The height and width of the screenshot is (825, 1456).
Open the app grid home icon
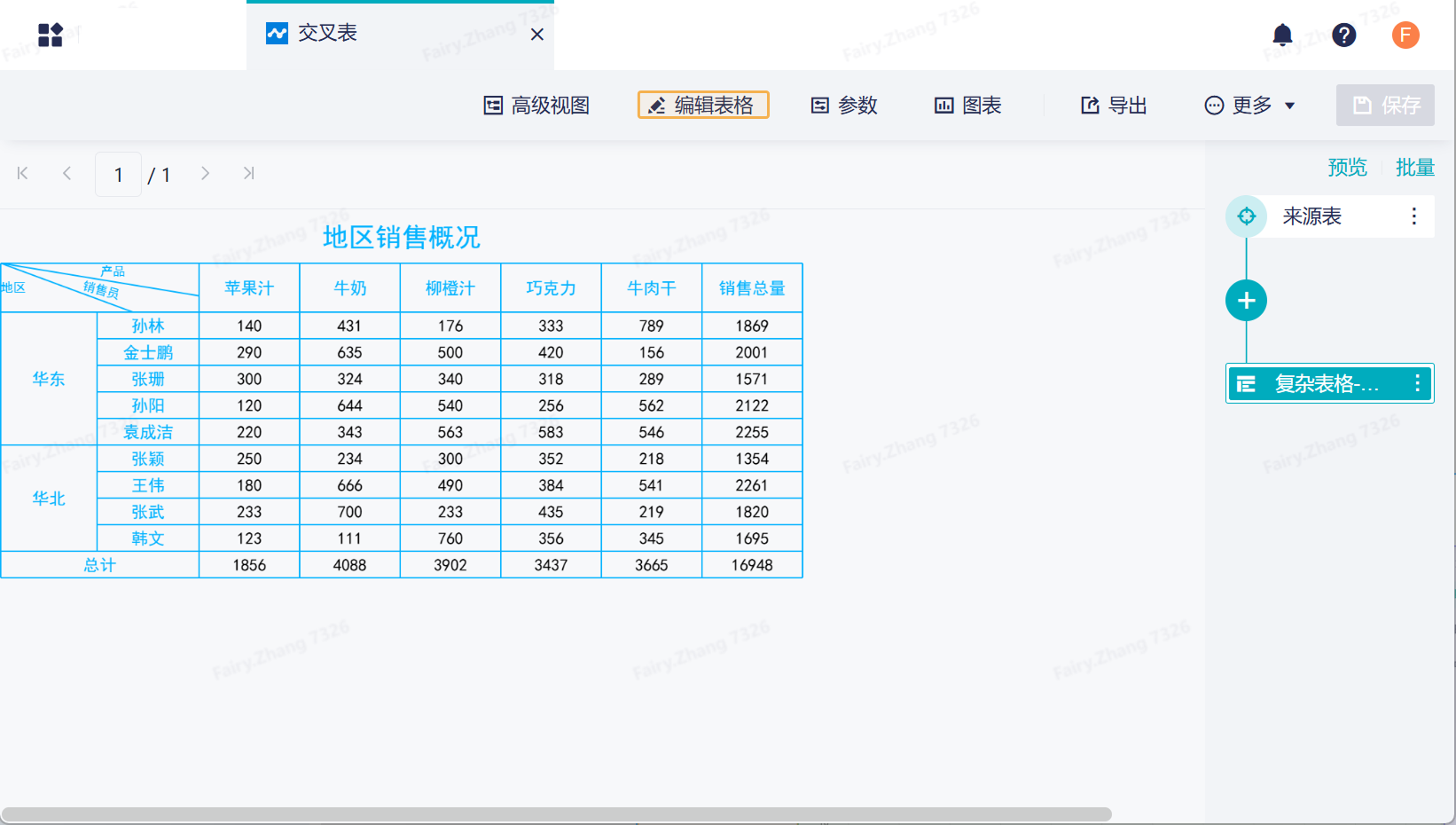pyautogui.click(x=51, y=35)
